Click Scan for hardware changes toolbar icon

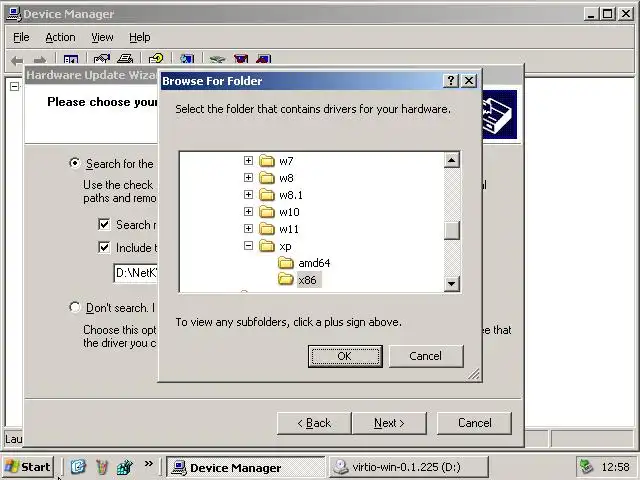[x=187, y=60]
